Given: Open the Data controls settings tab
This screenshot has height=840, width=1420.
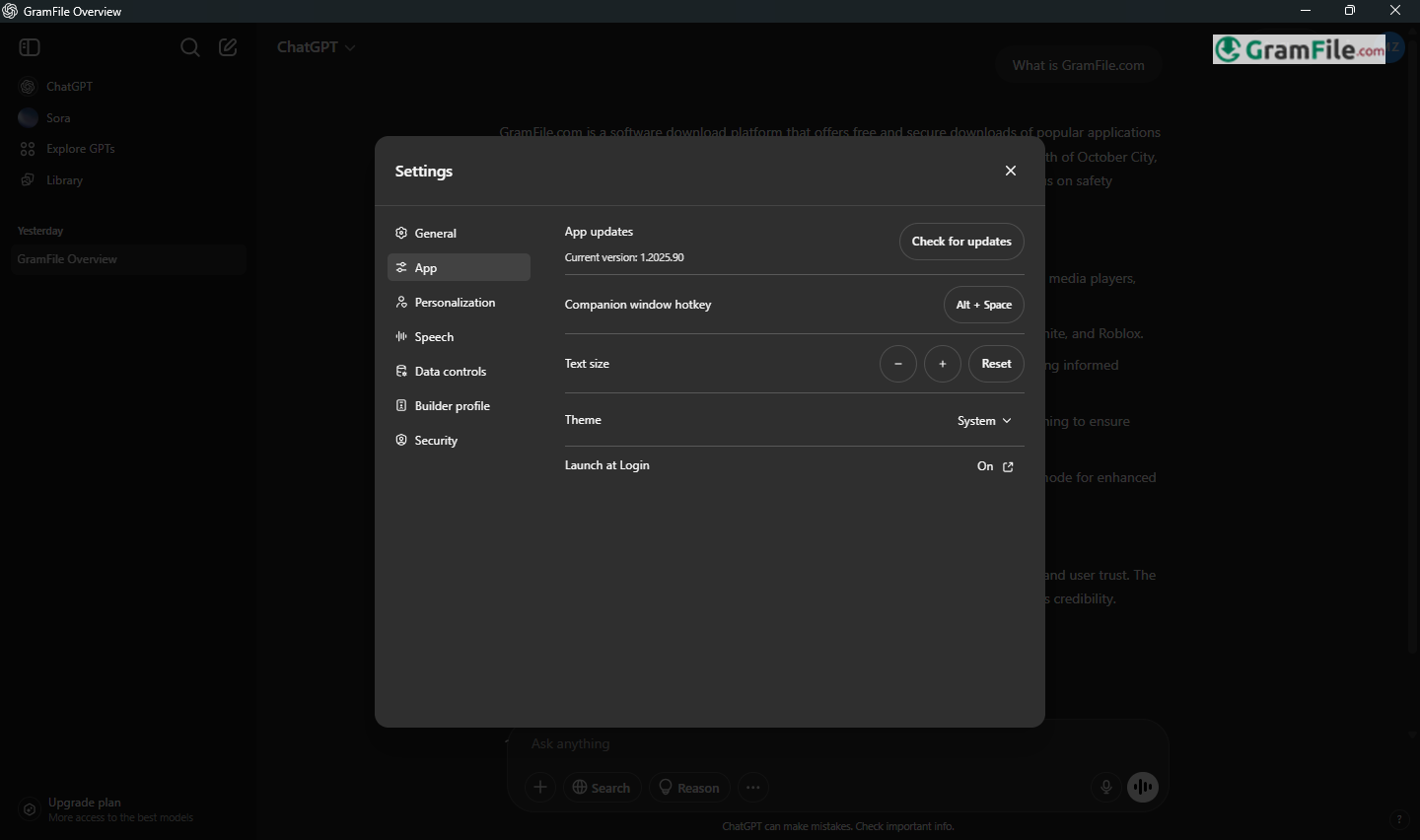Looking at the screenshot, I should point(450,372).
